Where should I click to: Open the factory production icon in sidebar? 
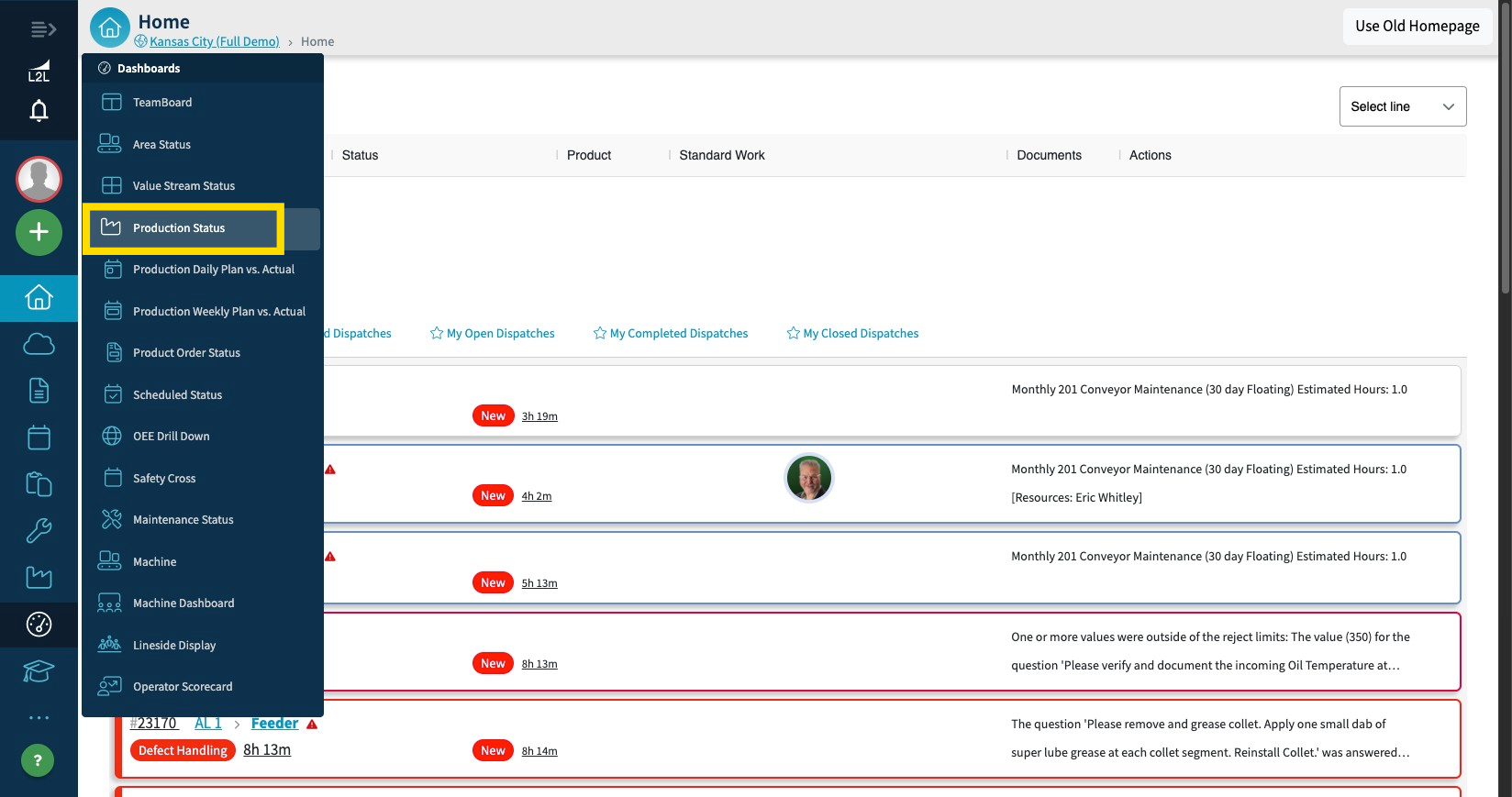point(39,577)
